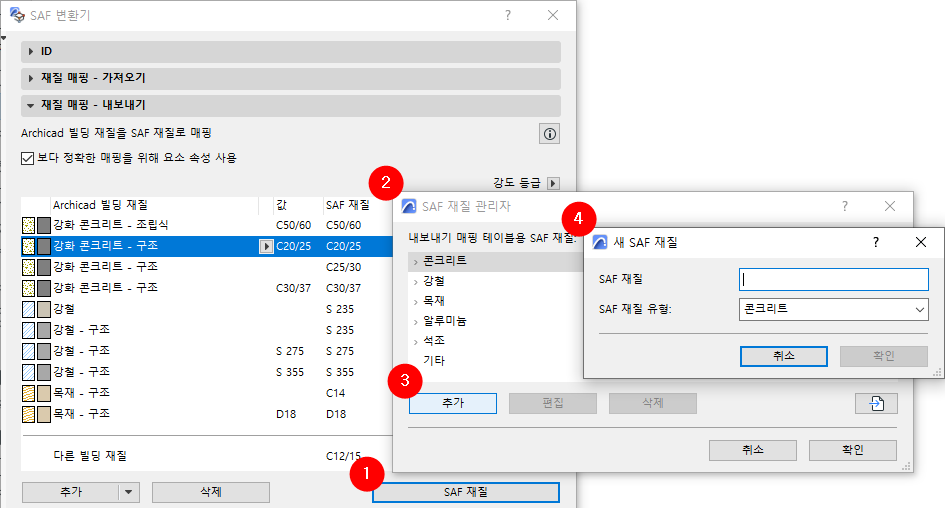Click 취소 in 새 SAF 재질 dialog
The width and height of the screenshot is (945, 508).
click(783, 356)
